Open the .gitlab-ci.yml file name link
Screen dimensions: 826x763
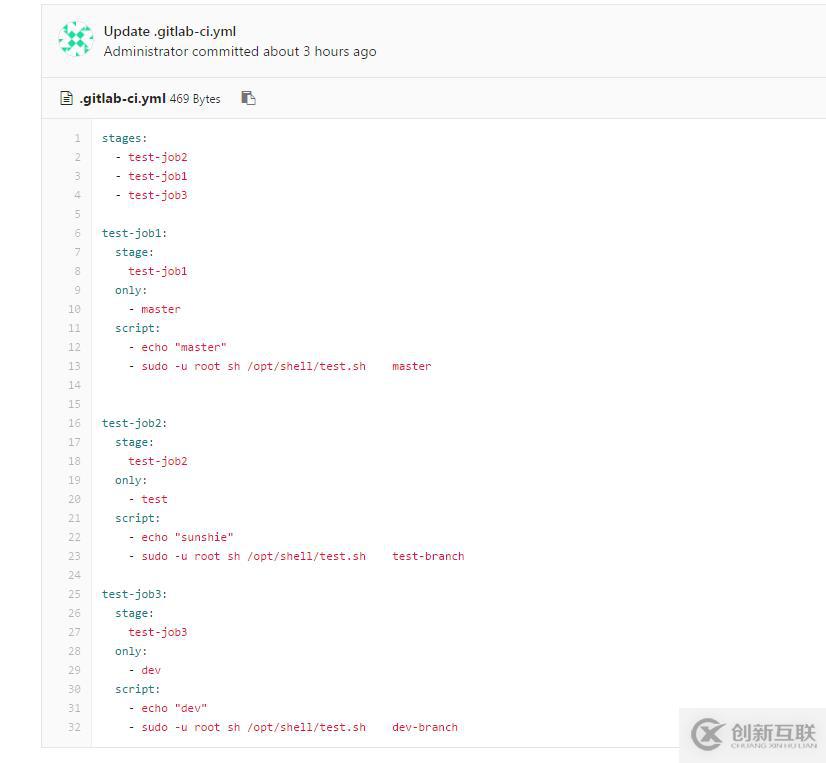coord(122,99)
